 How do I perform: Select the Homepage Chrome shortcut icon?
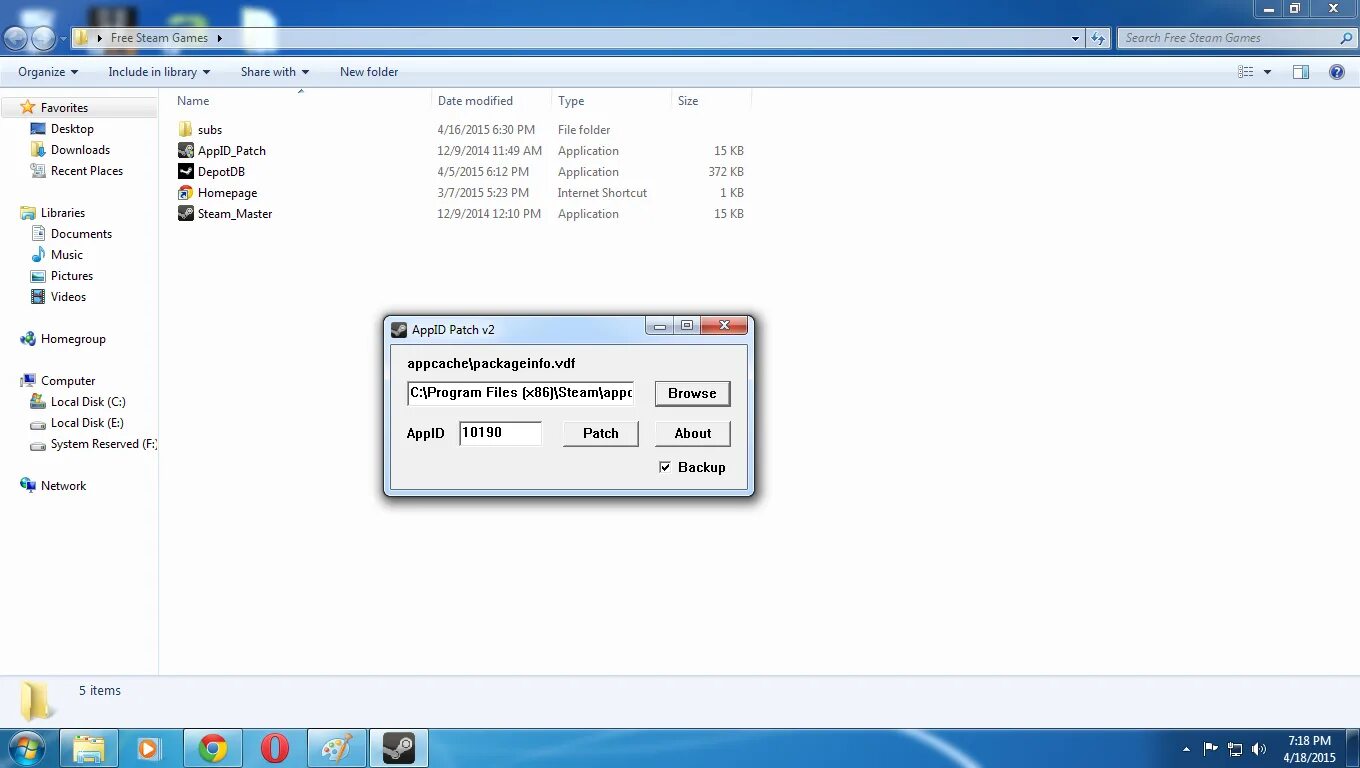click(186, 193)
